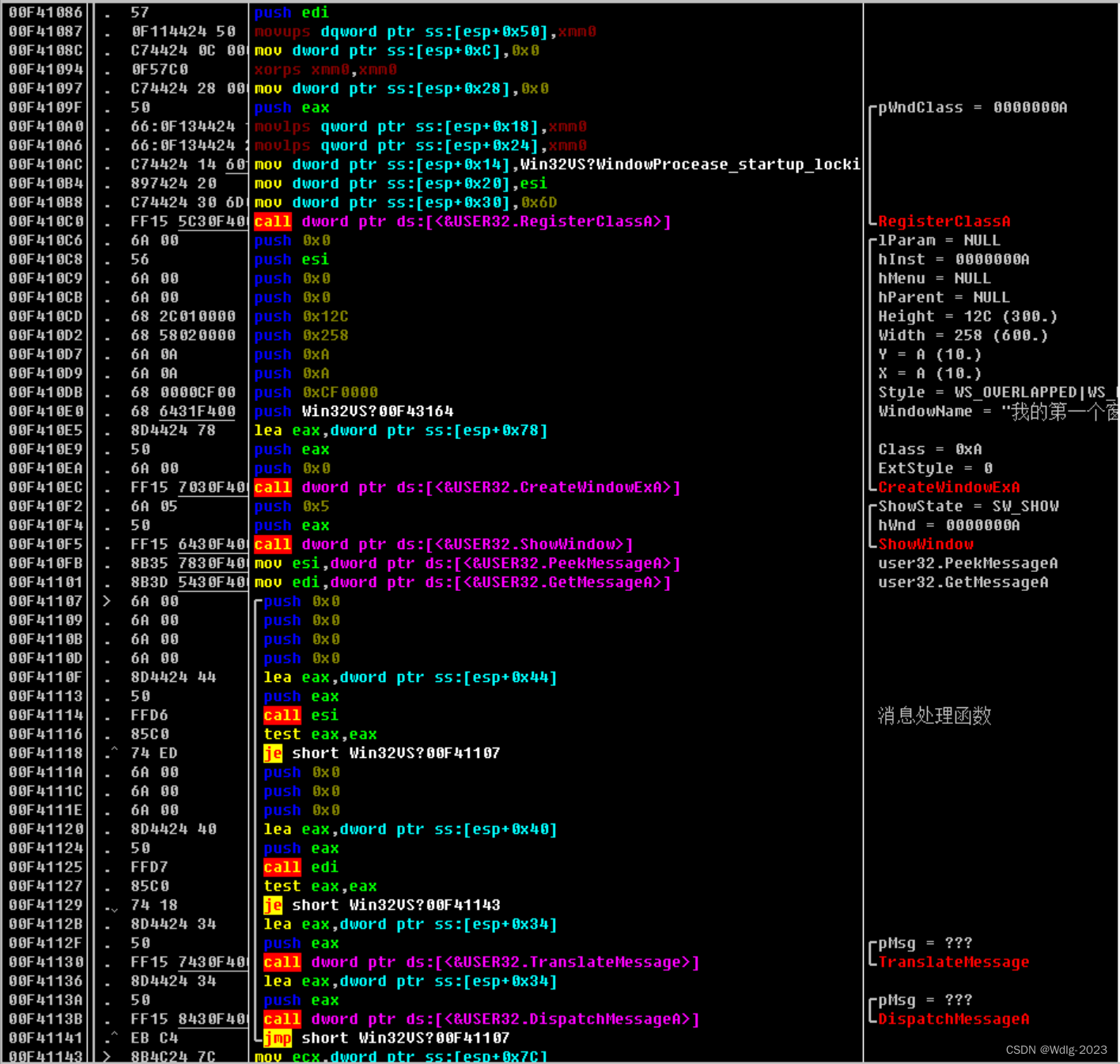Click mov dword ptr [esp+0x20],esi line
This screenshot has height=1064, width=1120.
pyautogui.click(x=401, y=184)
